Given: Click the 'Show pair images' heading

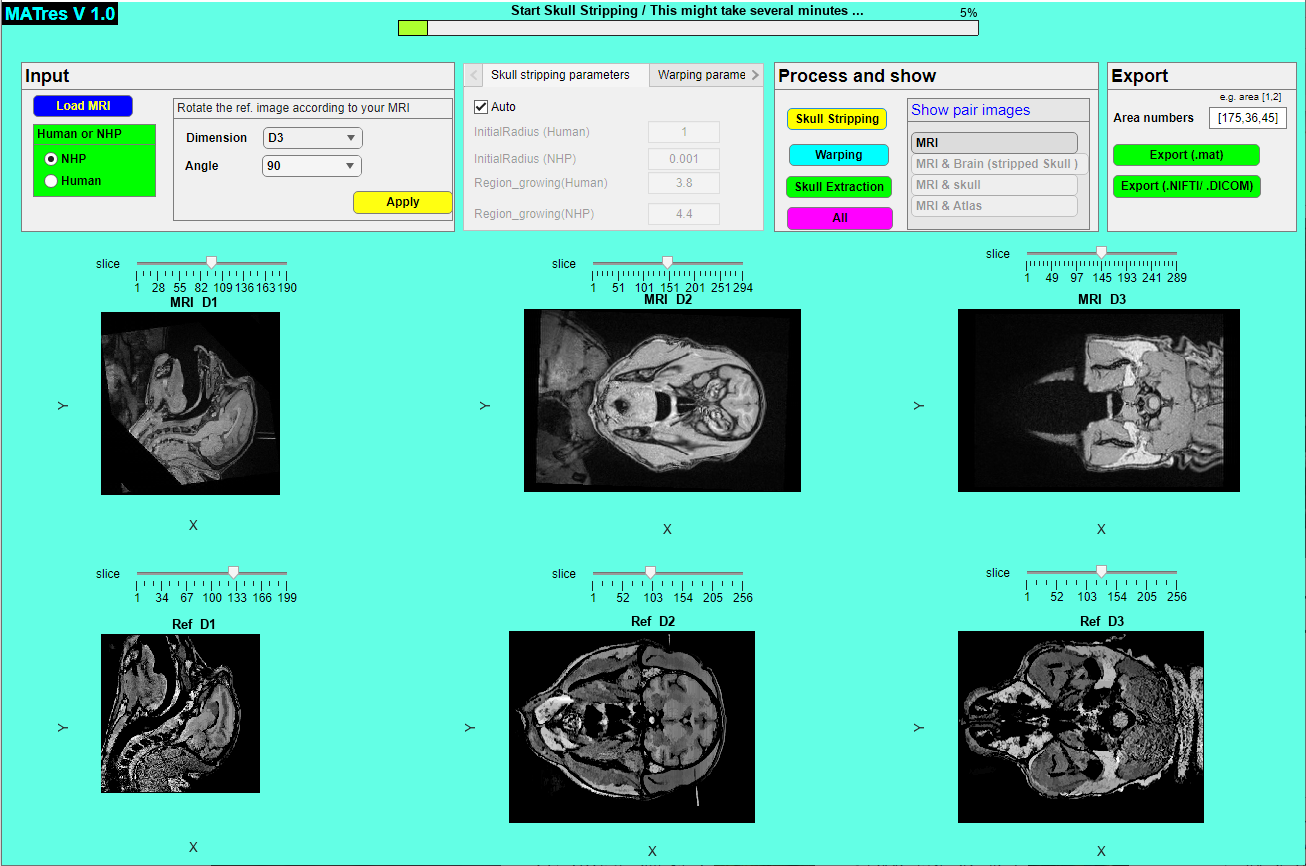Looking at the screenshot, I should tap(970, 110).
